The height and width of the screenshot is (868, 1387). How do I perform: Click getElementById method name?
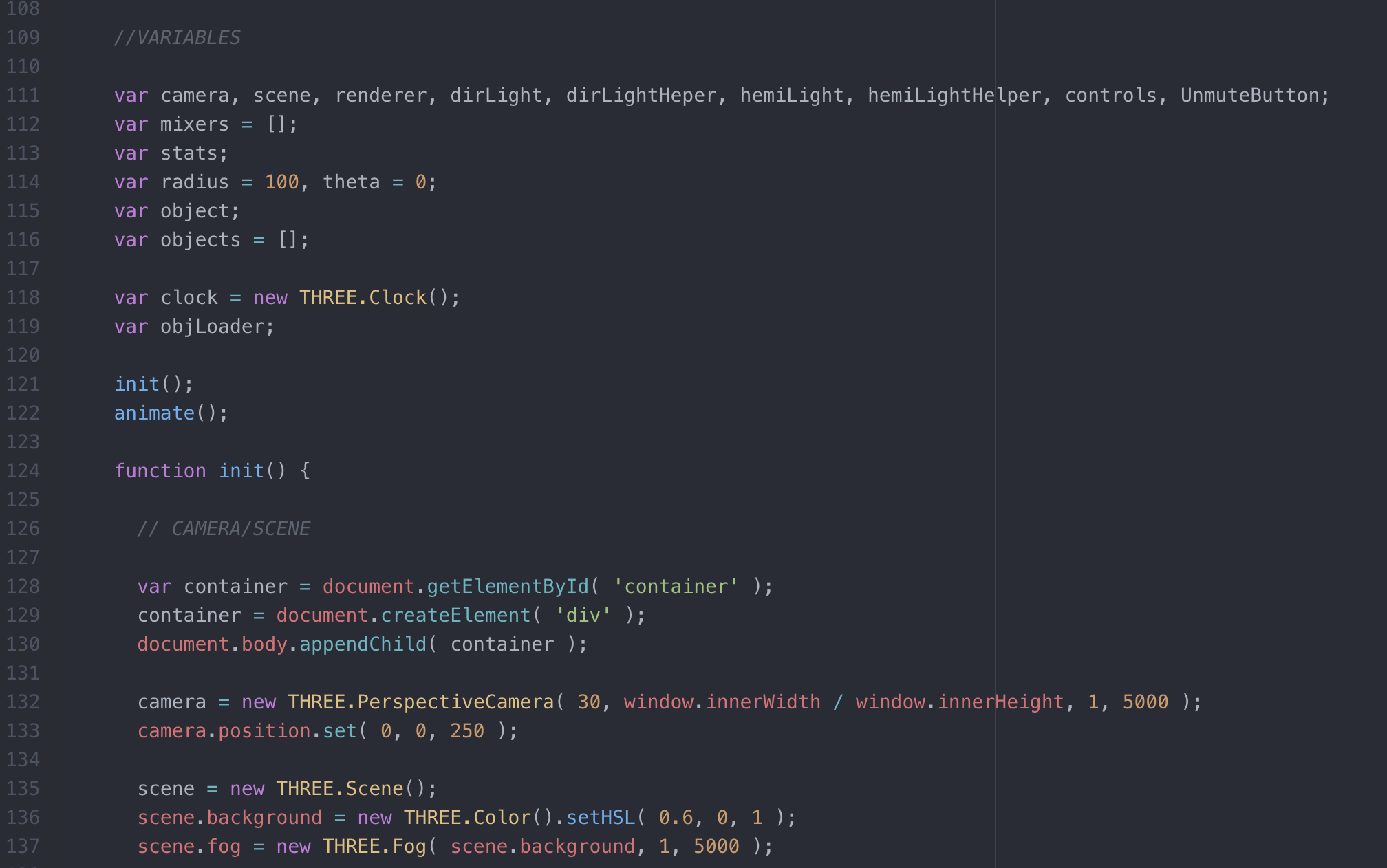pyautogui.click(x=508, y=587)
